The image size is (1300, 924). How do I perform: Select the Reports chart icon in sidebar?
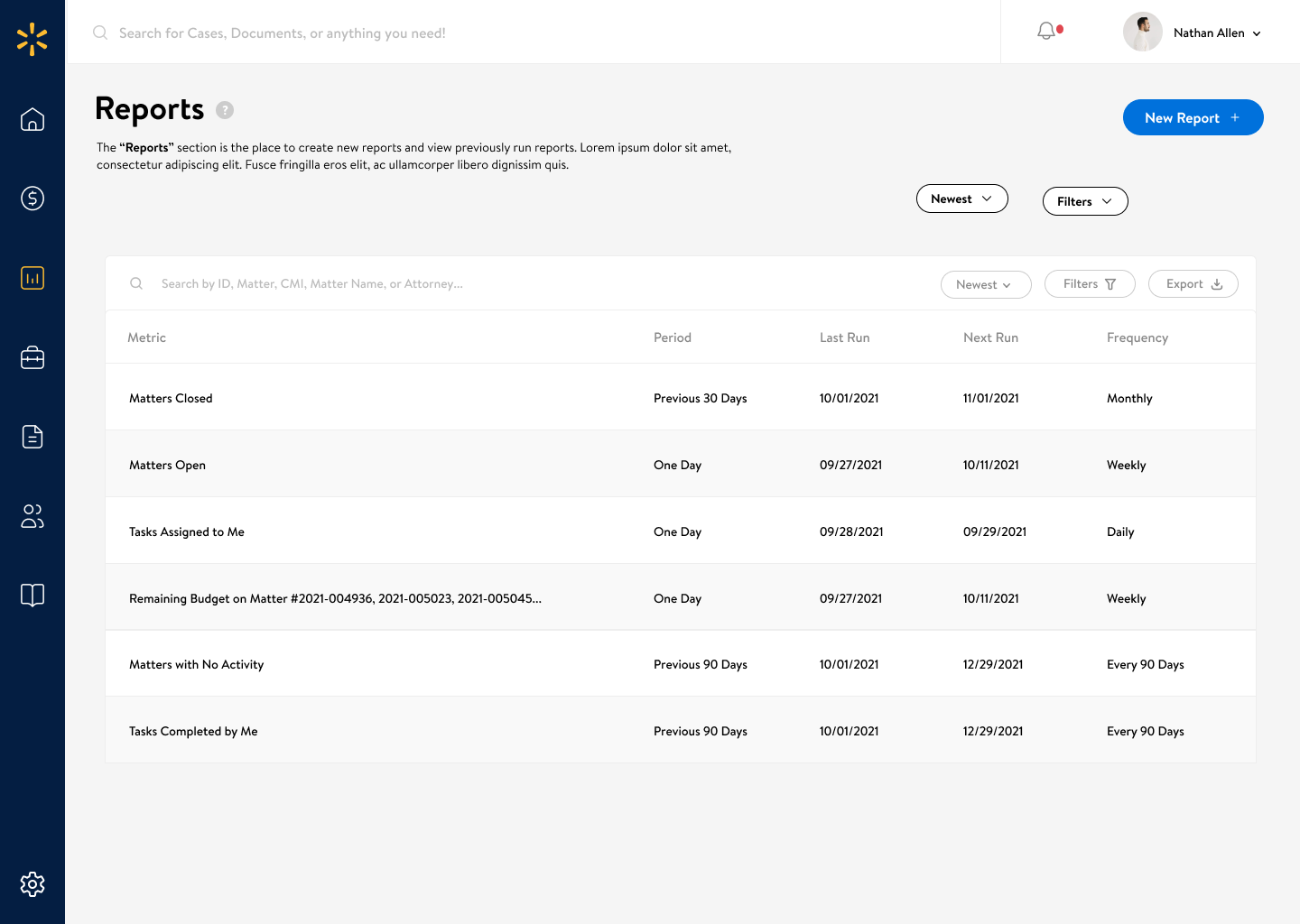pyautogui.click(x=32, y=278)
